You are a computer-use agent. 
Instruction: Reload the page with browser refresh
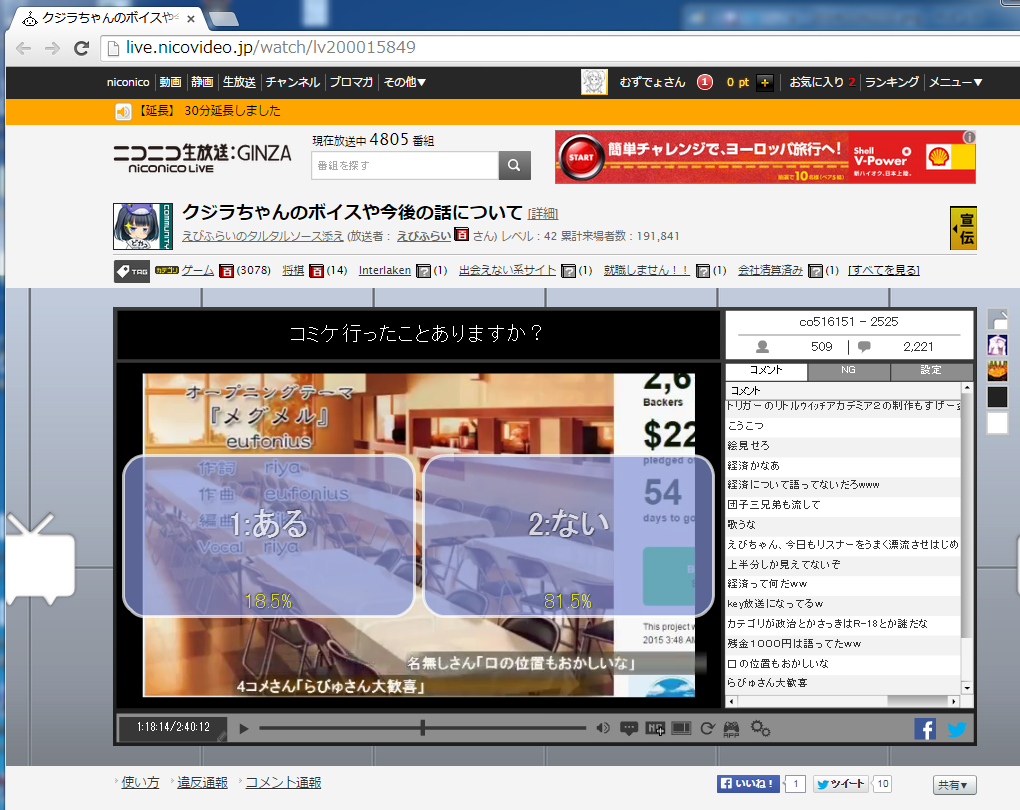pos(81,48)
